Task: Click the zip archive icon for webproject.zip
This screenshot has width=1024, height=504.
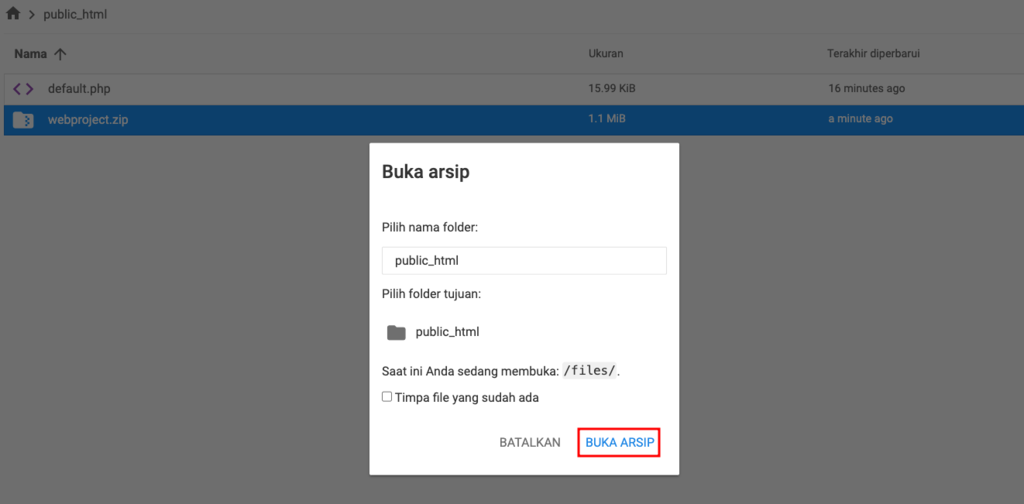Action: tap(24, 119)
